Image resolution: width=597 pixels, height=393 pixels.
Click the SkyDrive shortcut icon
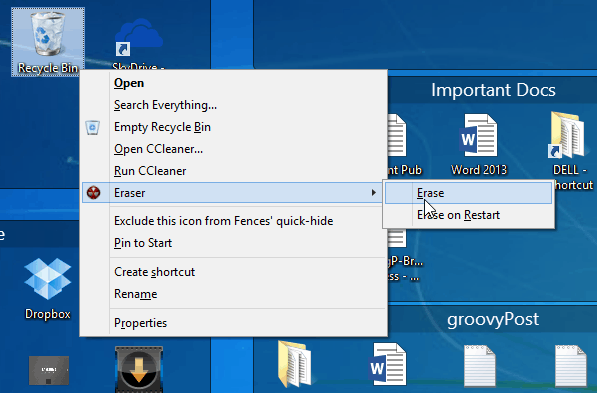139,38
